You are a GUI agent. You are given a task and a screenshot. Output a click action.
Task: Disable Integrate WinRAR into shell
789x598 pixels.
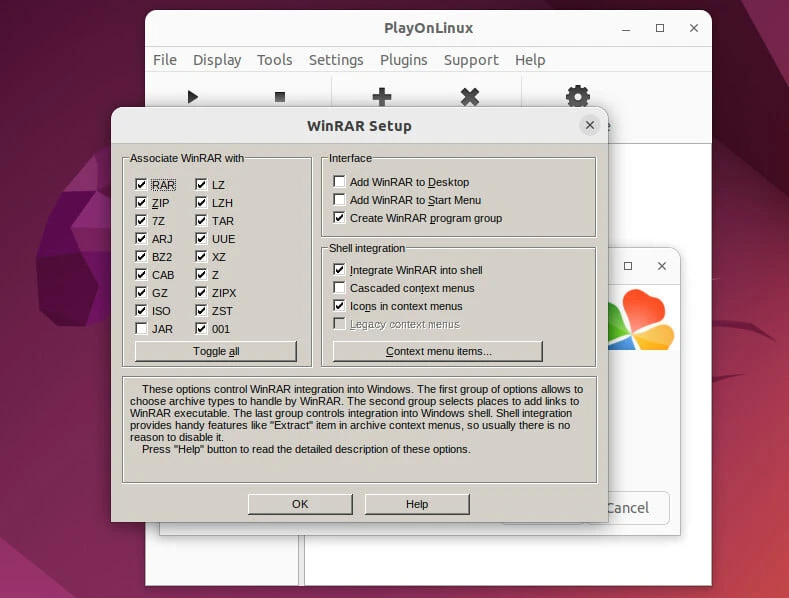pos(340,270)
